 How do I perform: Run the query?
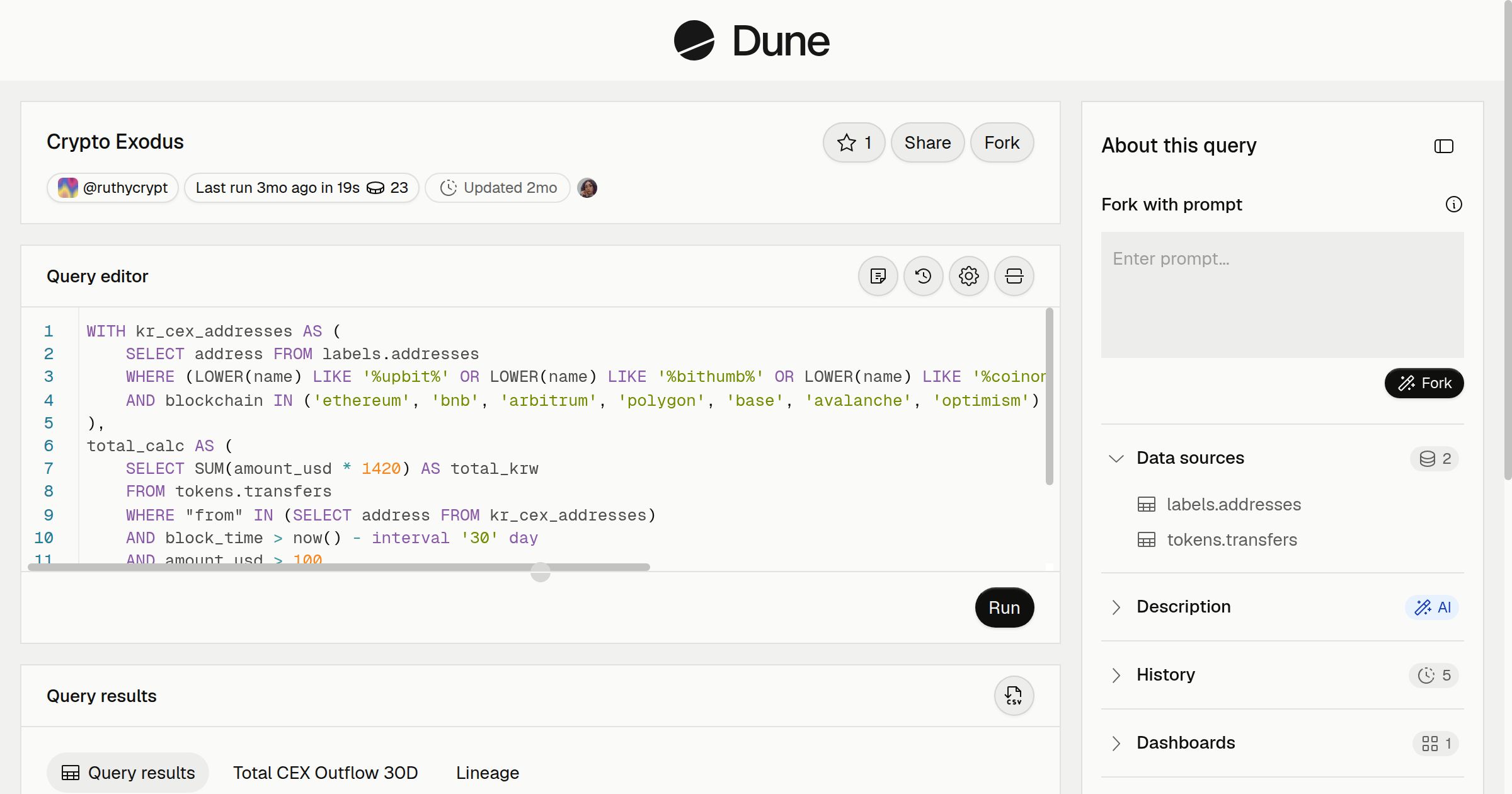pyautogui.click(x=1004, y=607)
